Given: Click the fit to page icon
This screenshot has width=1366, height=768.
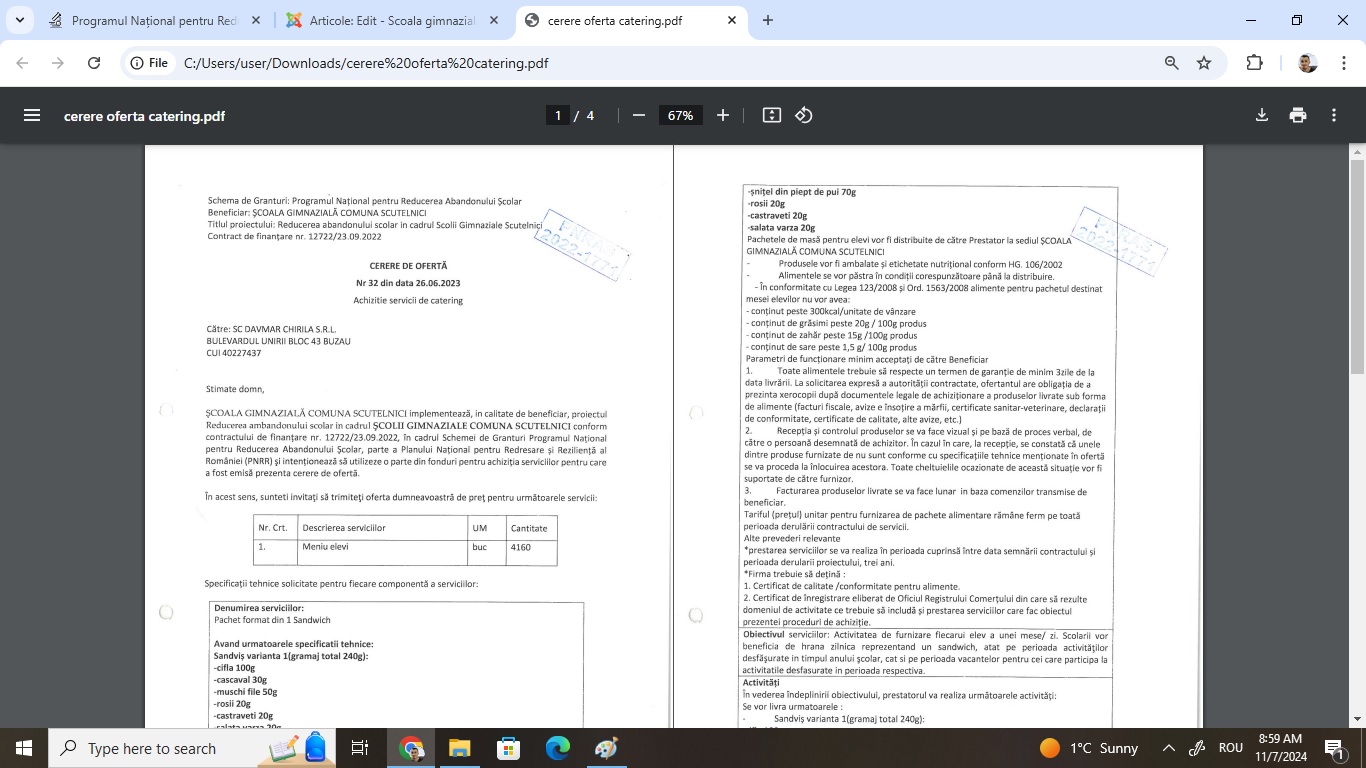Looking at the screenshot, I should coord(771,115).
